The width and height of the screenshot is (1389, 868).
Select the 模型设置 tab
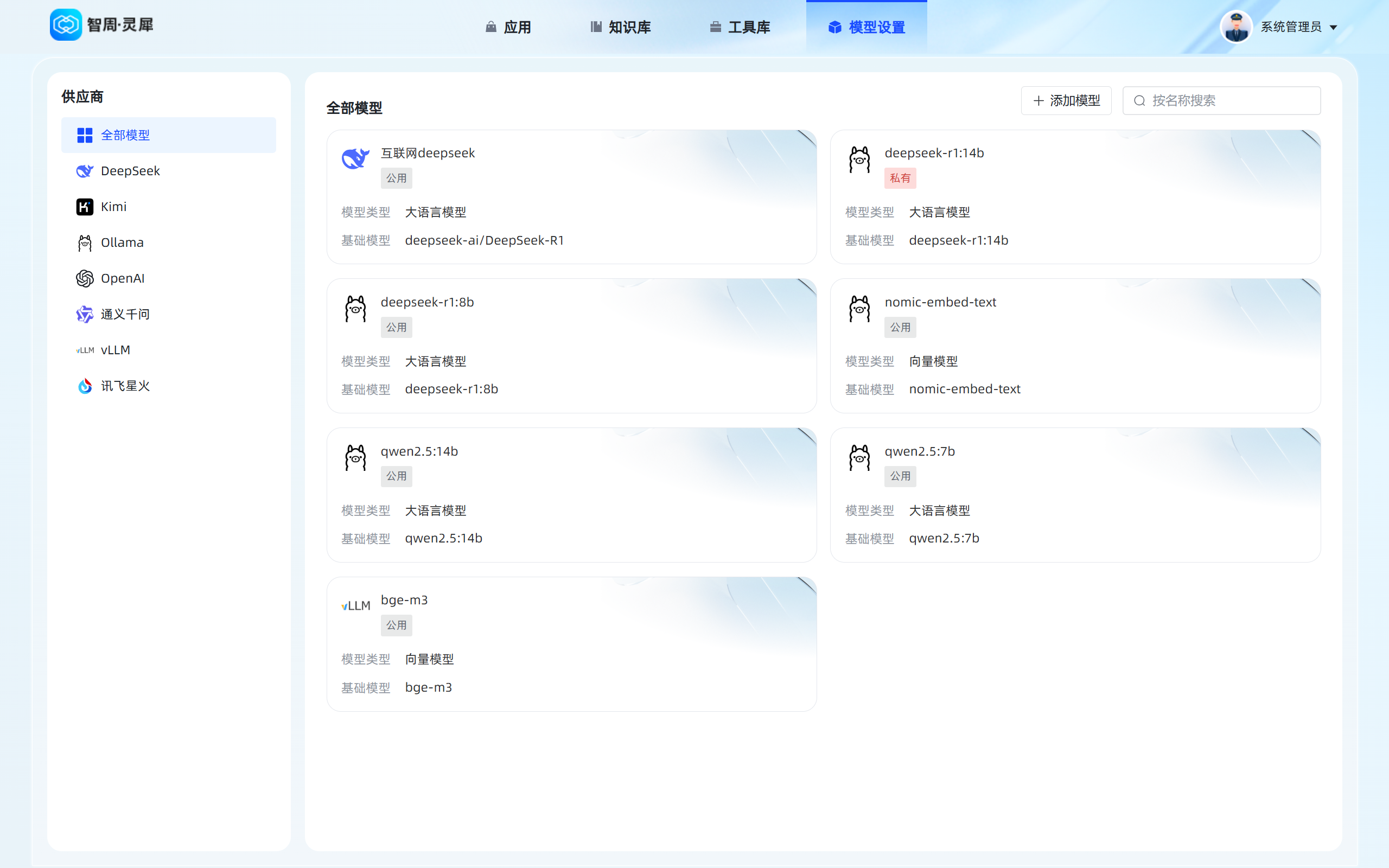[866, 27]
